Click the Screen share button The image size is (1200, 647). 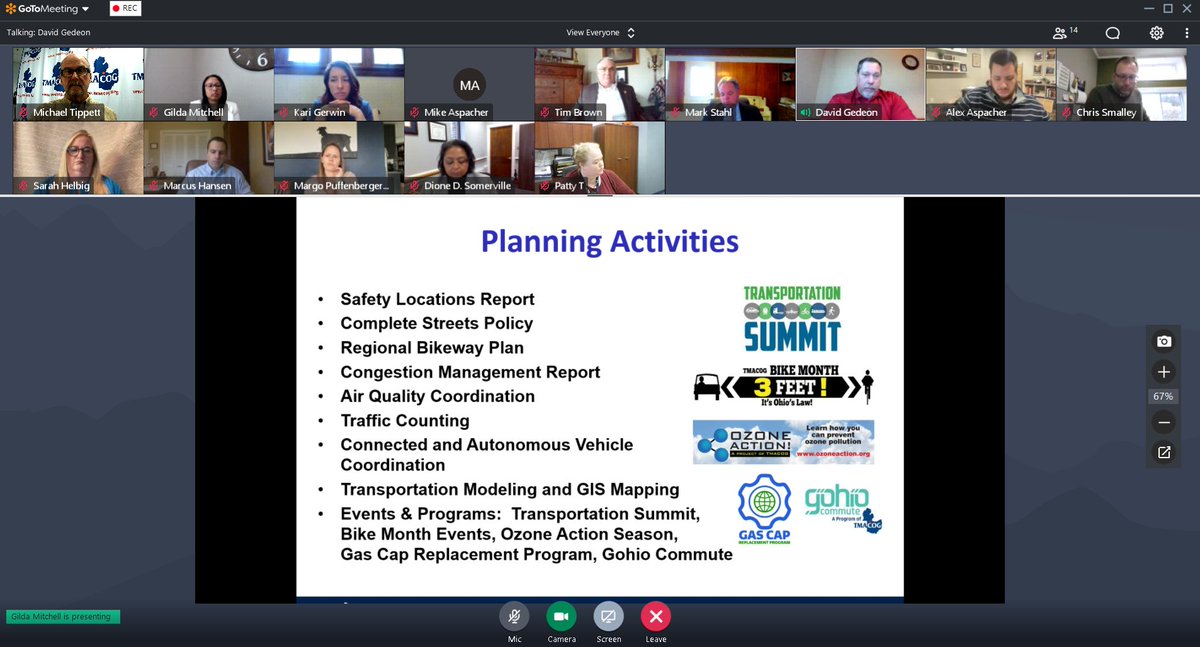click(608, 616)
